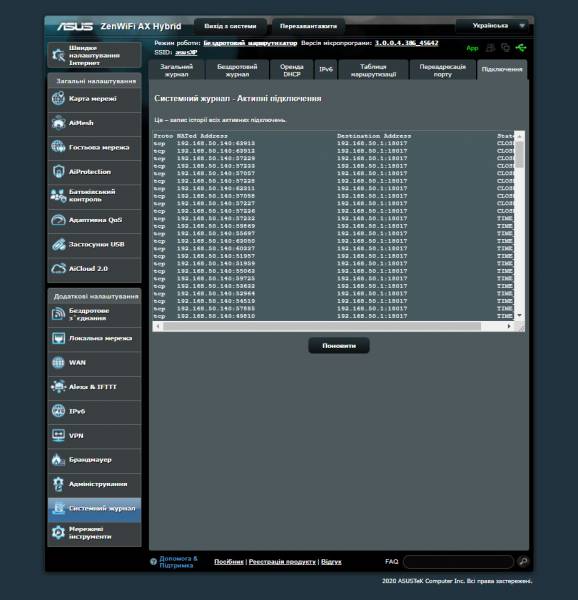The height and width of the screenshot is (600, 578).
Task: Open Firewall (Брандмауер) flame icon
Action: coord(59,460)
